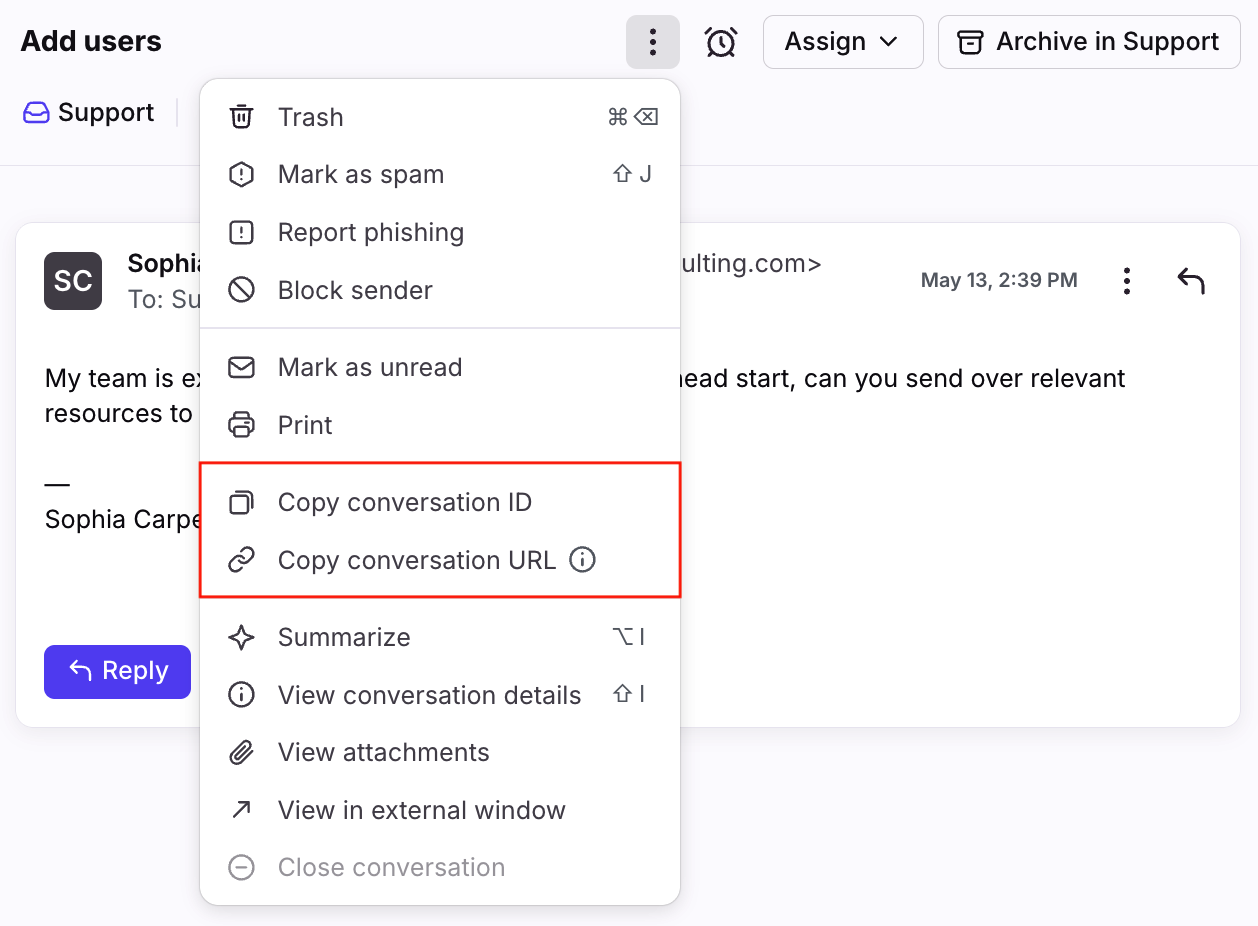Select Print from the menu
Screen dimensions: 1258x926
point(440,425)
